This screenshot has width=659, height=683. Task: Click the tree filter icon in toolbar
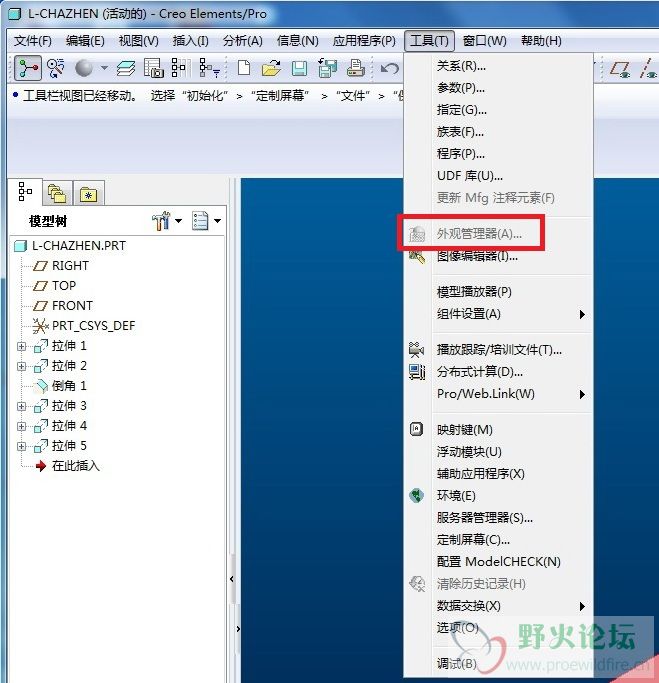[209, 68]
